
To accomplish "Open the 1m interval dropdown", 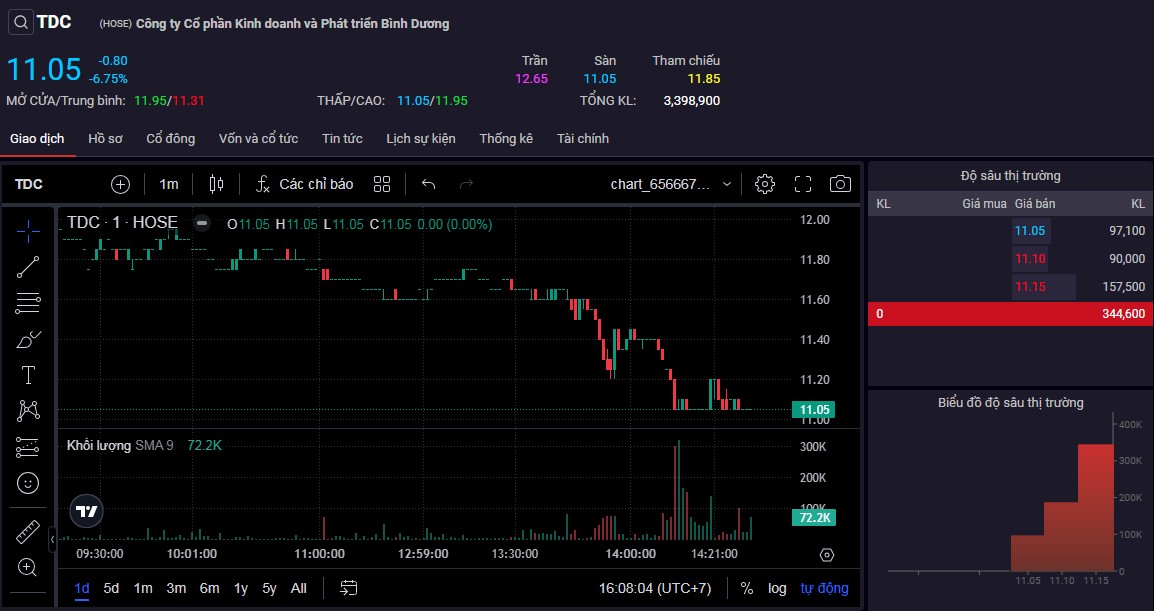I will tap(169, 184).
